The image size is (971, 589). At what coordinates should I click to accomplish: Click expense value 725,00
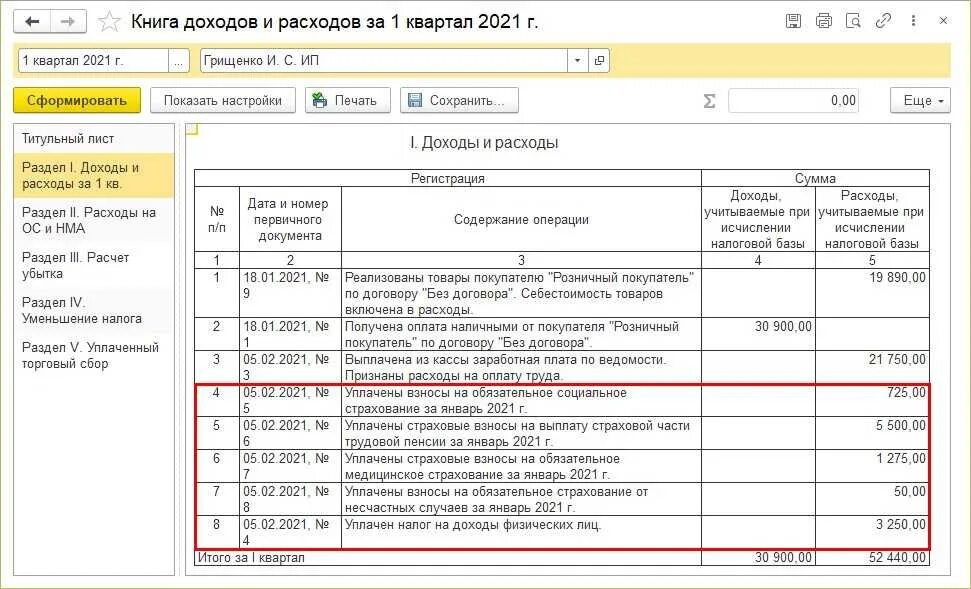point(907,392)
